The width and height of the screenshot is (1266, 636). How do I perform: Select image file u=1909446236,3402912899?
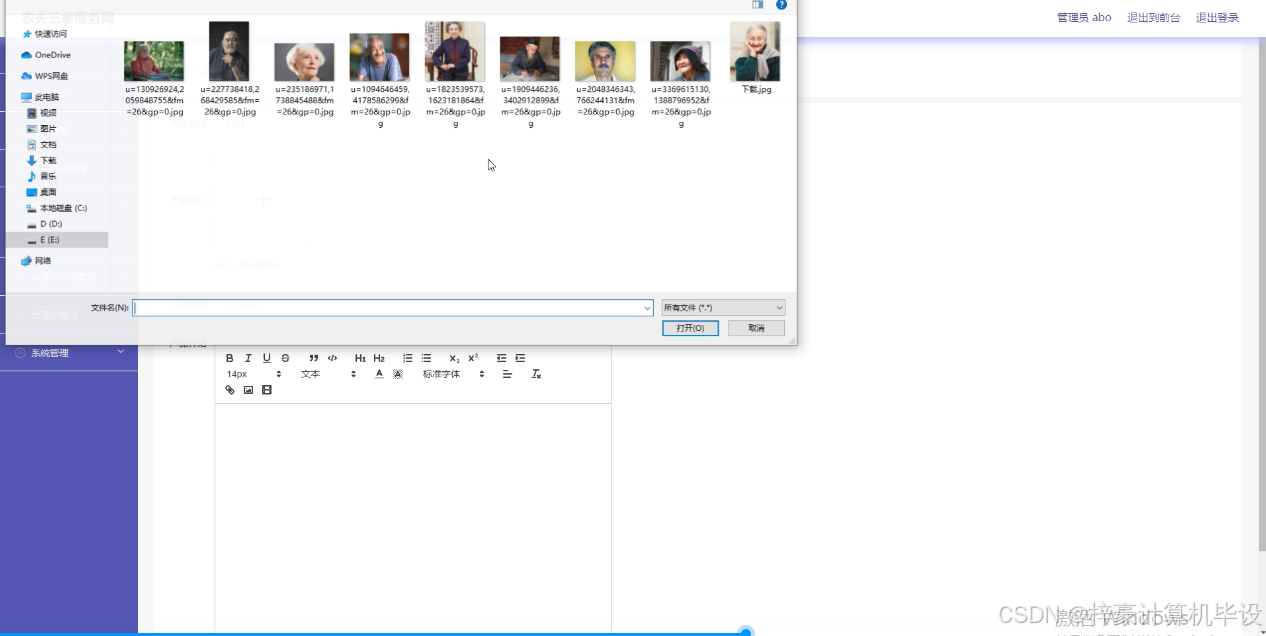coord(530,82)
